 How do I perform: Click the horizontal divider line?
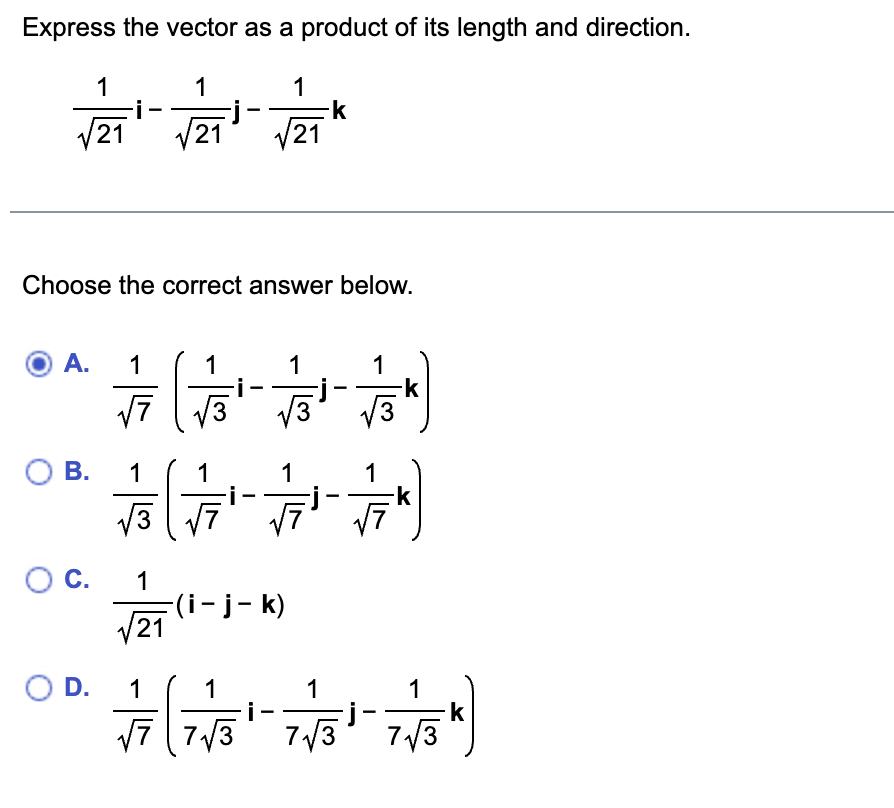coord(447,210)
